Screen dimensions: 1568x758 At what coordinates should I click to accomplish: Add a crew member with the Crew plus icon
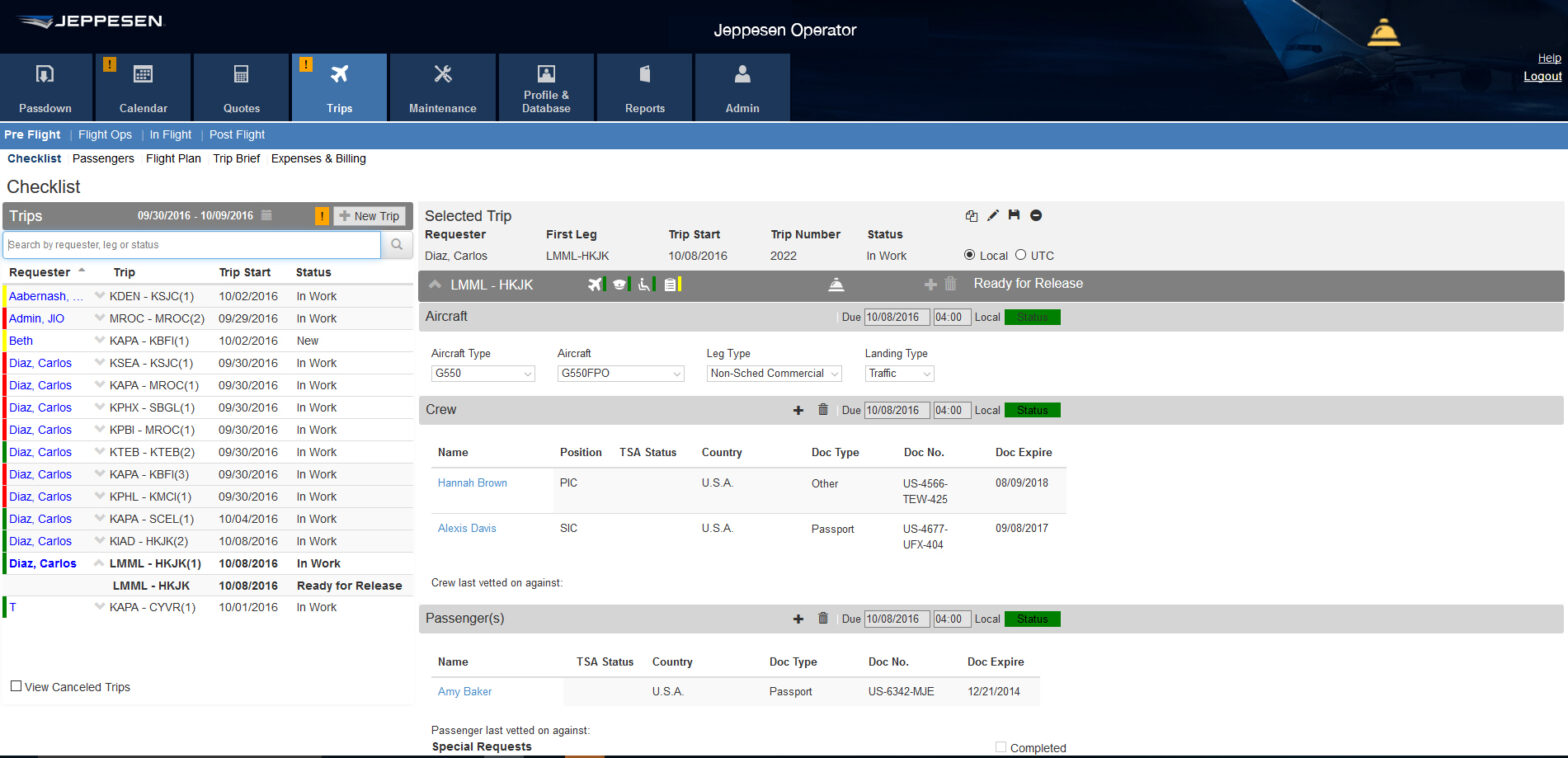coord(798,410)
